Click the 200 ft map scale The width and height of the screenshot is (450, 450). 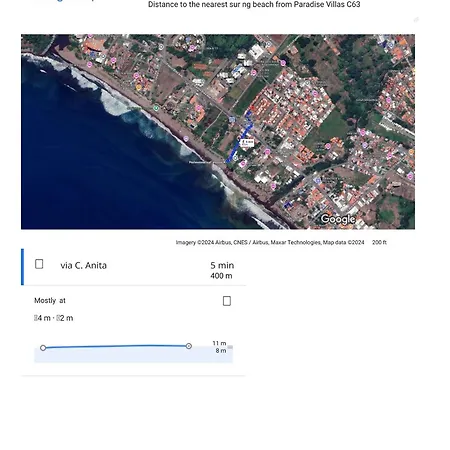(x=379, y=242)
